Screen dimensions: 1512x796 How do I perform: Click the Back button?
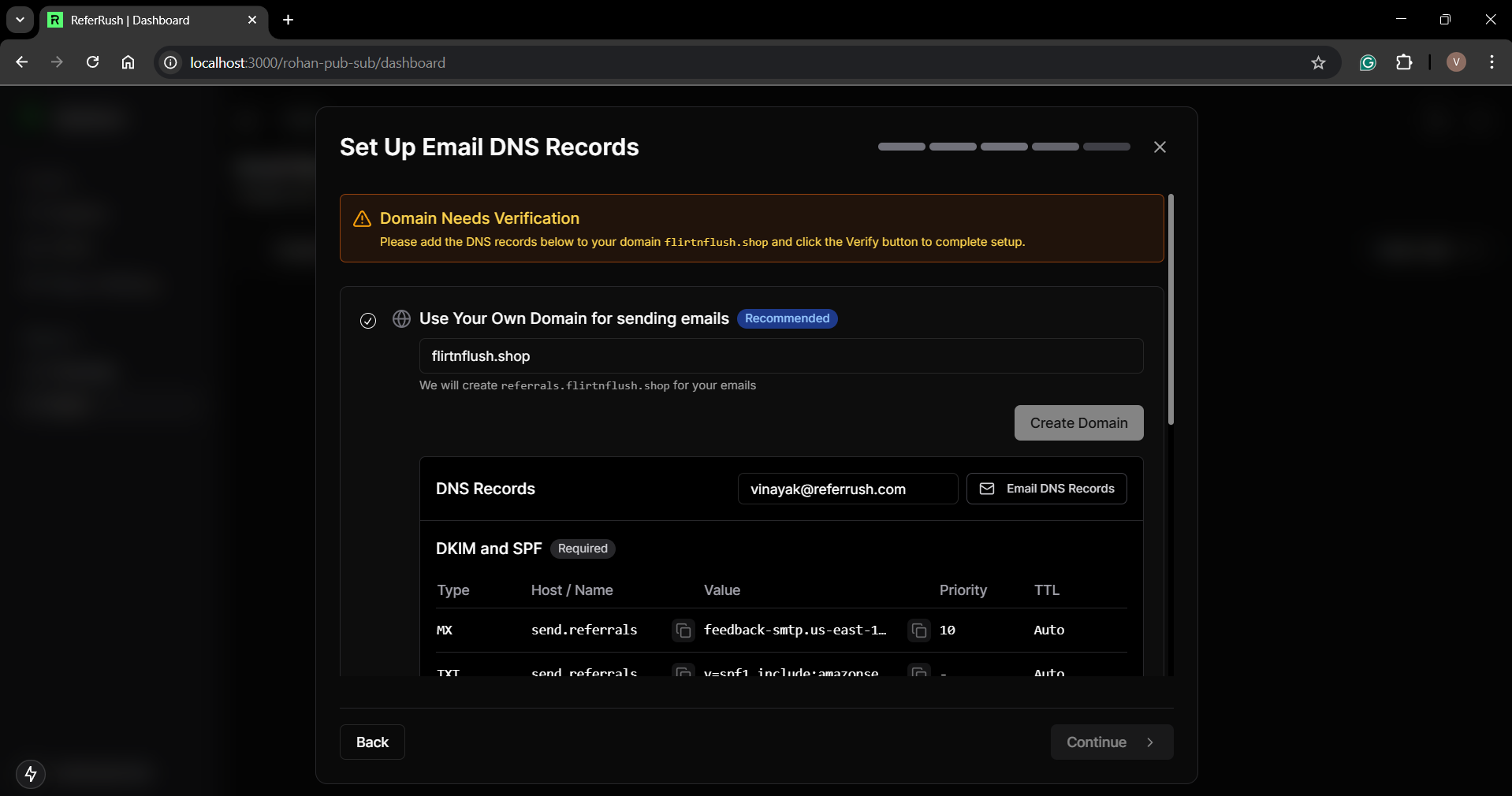click(372, 742)
